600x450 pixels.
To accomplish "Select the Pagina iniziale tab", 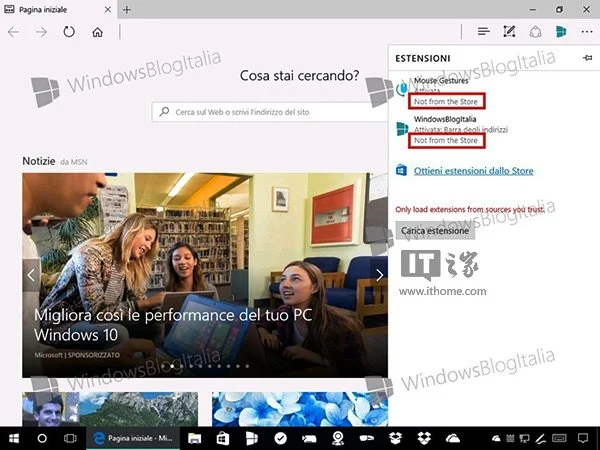I will coord(59,10).
